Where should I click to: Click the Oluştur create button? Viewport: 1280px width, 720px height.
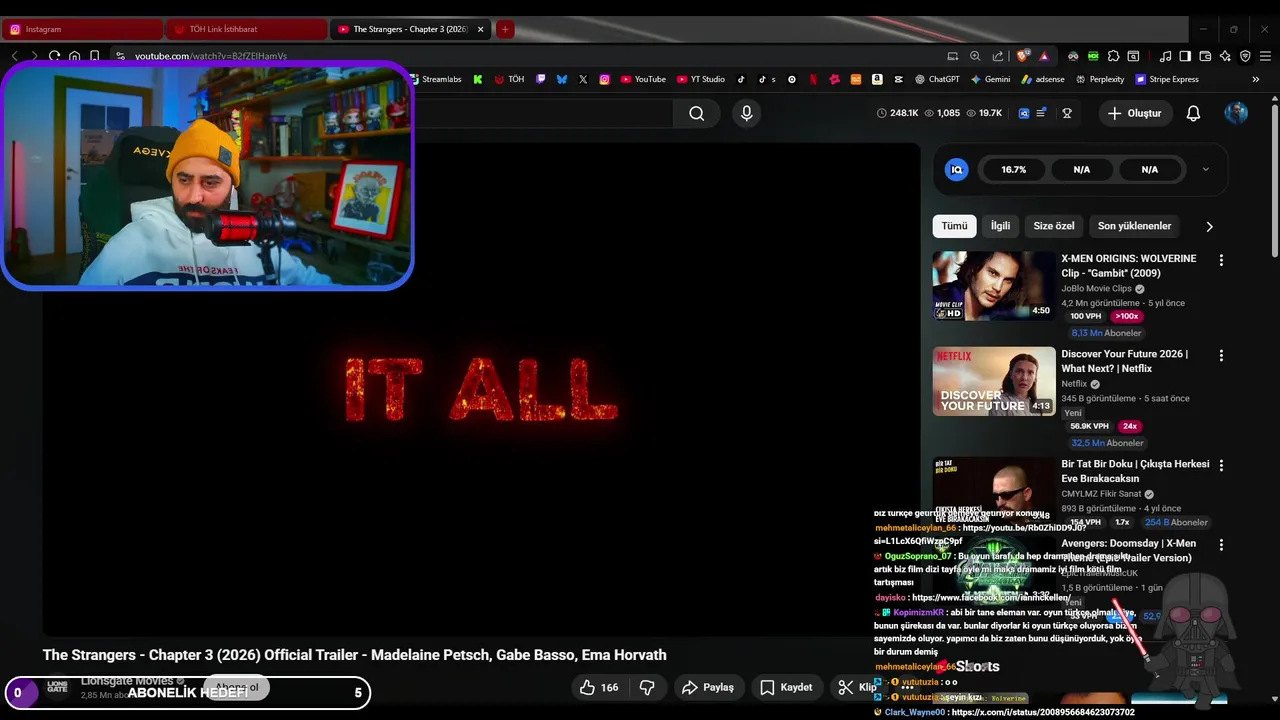click(x=1134, y=114)
